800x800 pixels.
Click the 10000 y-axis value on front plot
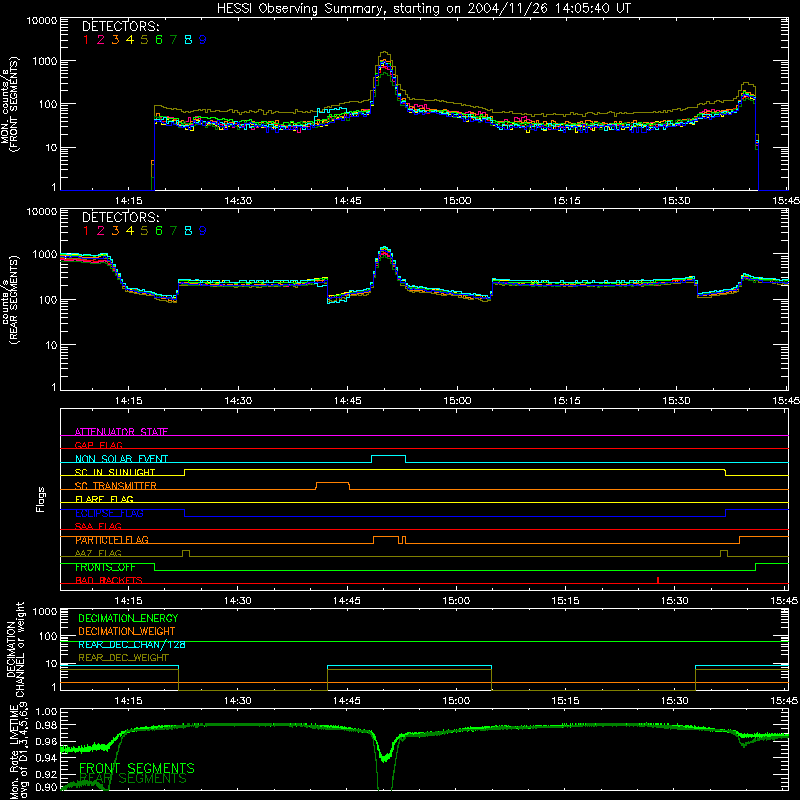coord(42,21)
